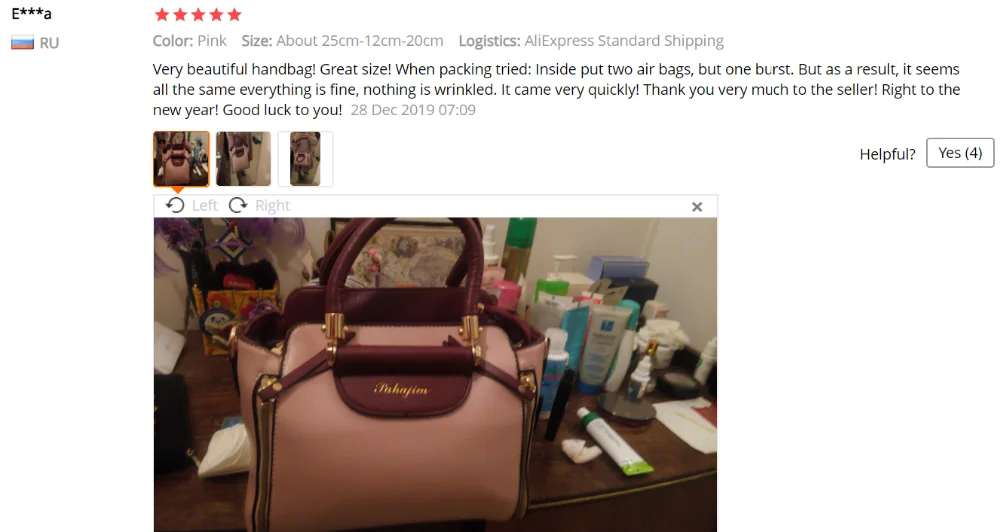1000x532 pixels.
Task: Click the fifth red star of the rating
Action: click(235, 14)
